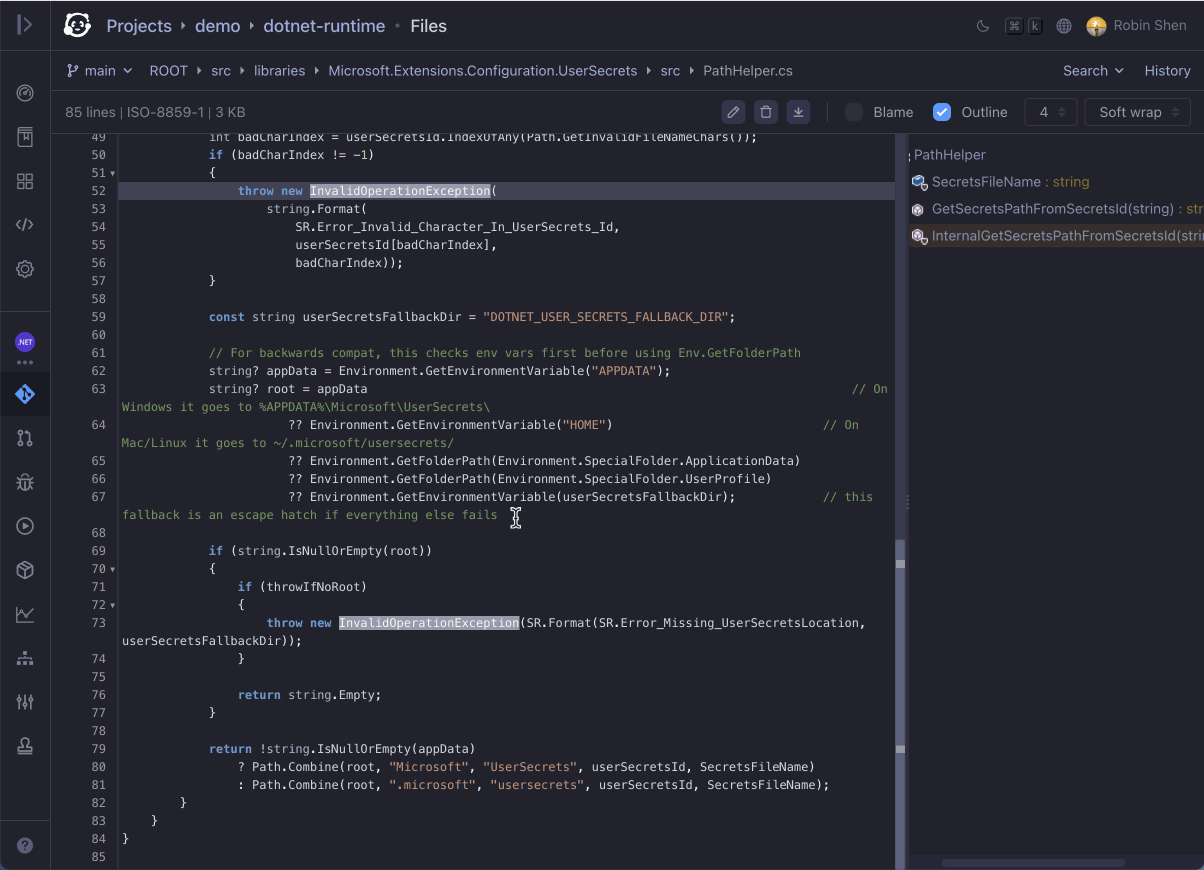Open the Soft wrap dropdown
This screenshot has width=1204, height=870.
click(x=1138, y=112)
